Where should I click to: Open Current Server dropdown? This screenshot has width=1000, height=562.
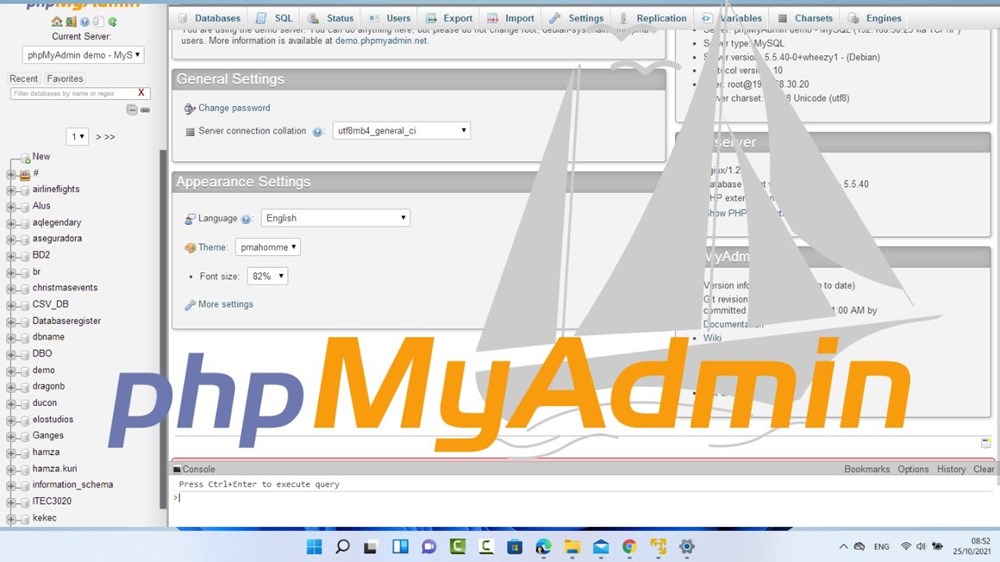pos(83,55)
